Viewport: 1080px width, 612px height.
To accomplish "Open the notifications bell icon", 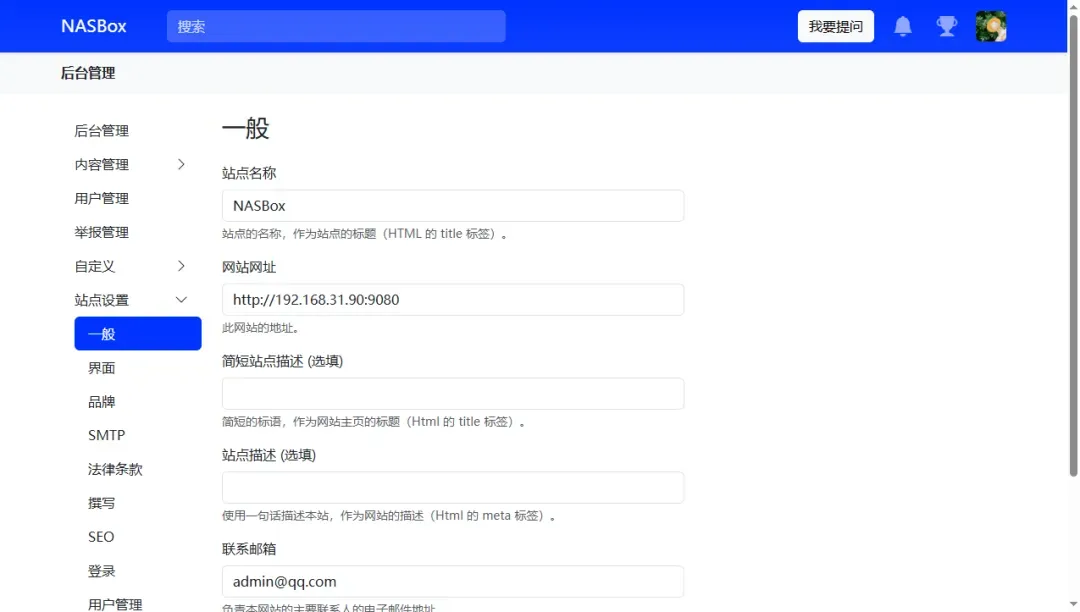I will click(x=902, y=26).
